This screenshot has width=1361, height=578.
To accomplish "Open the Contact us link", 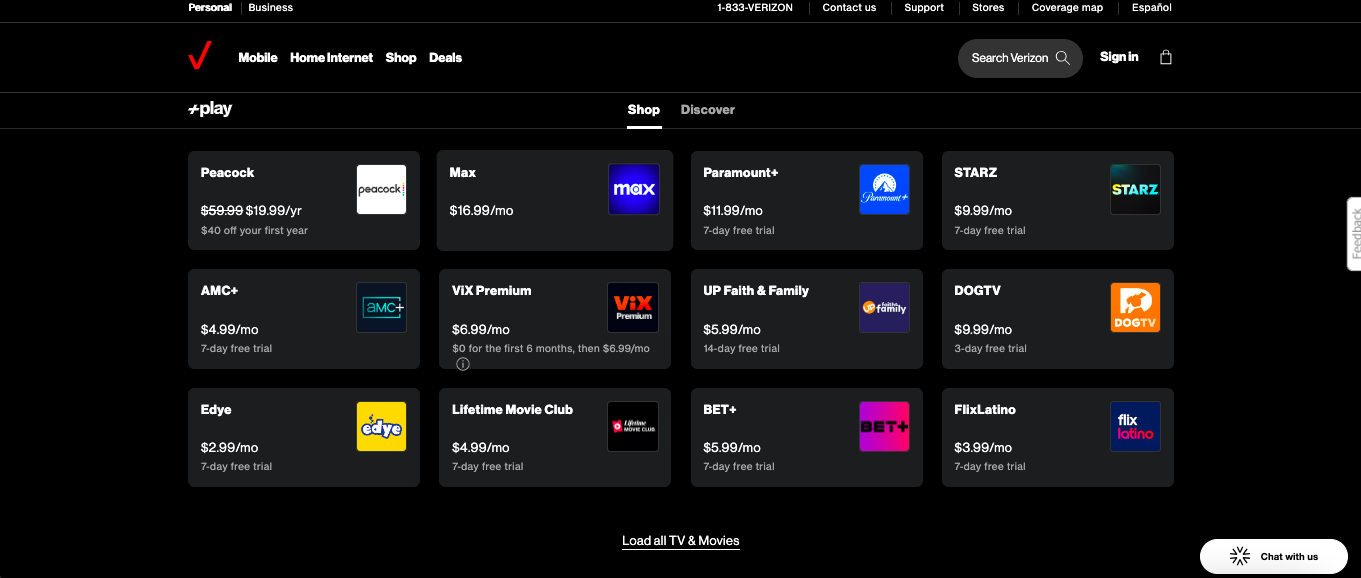I will point(849,7).
